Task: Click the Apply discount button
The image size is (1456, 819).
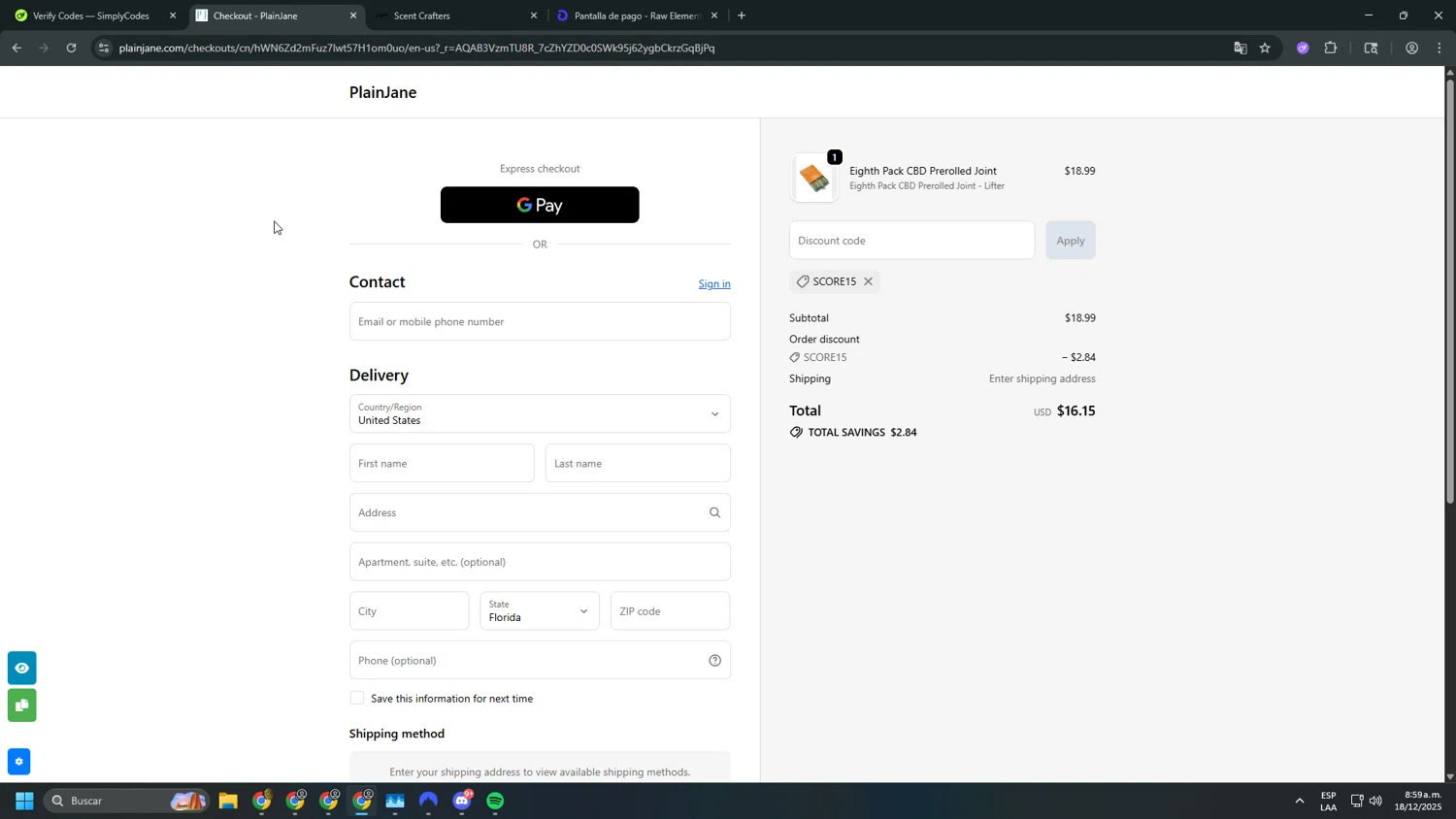Action: pyautogui.click(x=1071, y=240)
